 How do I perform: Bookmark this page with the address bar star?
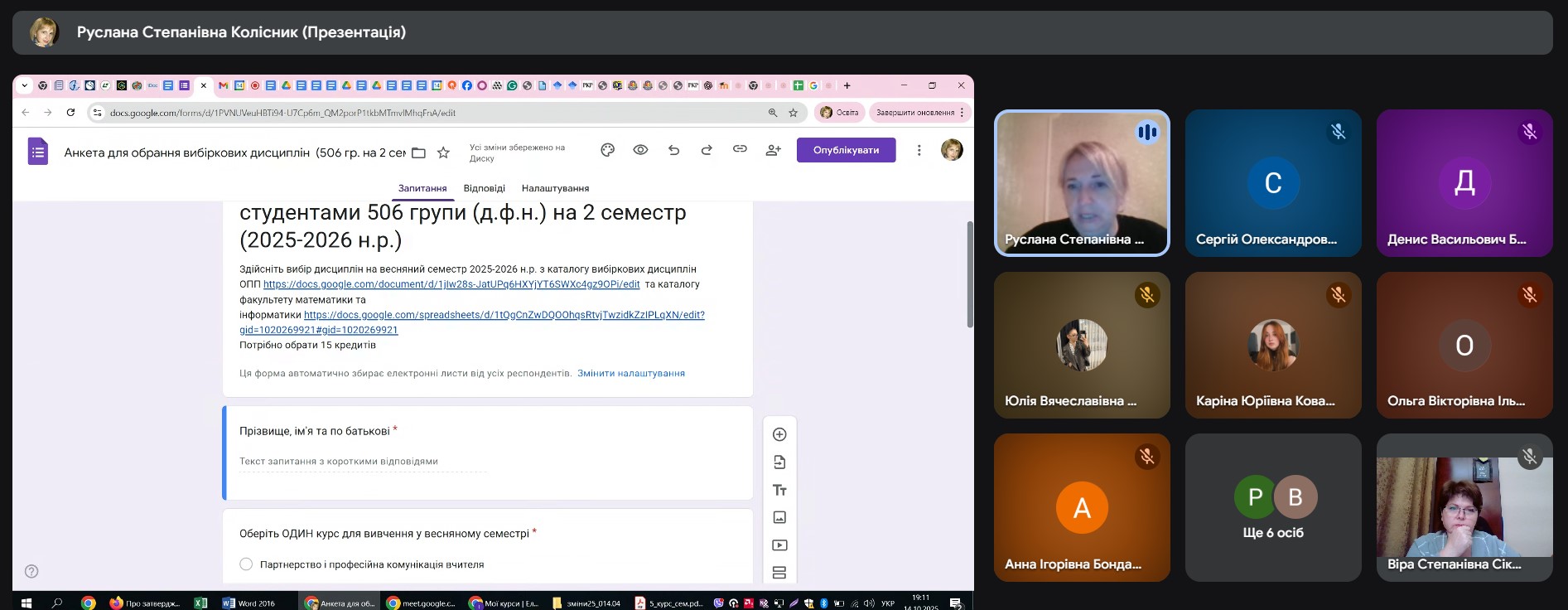tap(793, 113)
